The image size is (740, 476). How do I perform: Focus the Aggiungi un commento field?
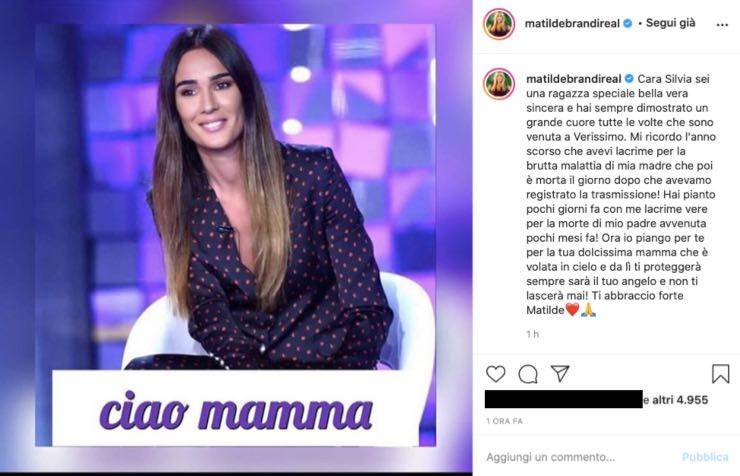point(580,457)
